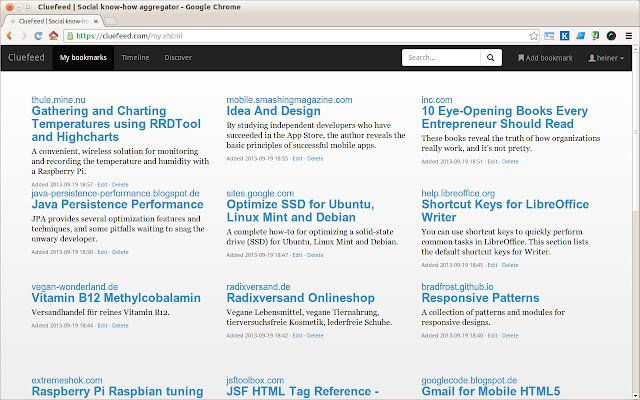Edit the Optimize SSD for Ubuntu bookmark
The height and width of the screenshot is (400, 640).
298,255
